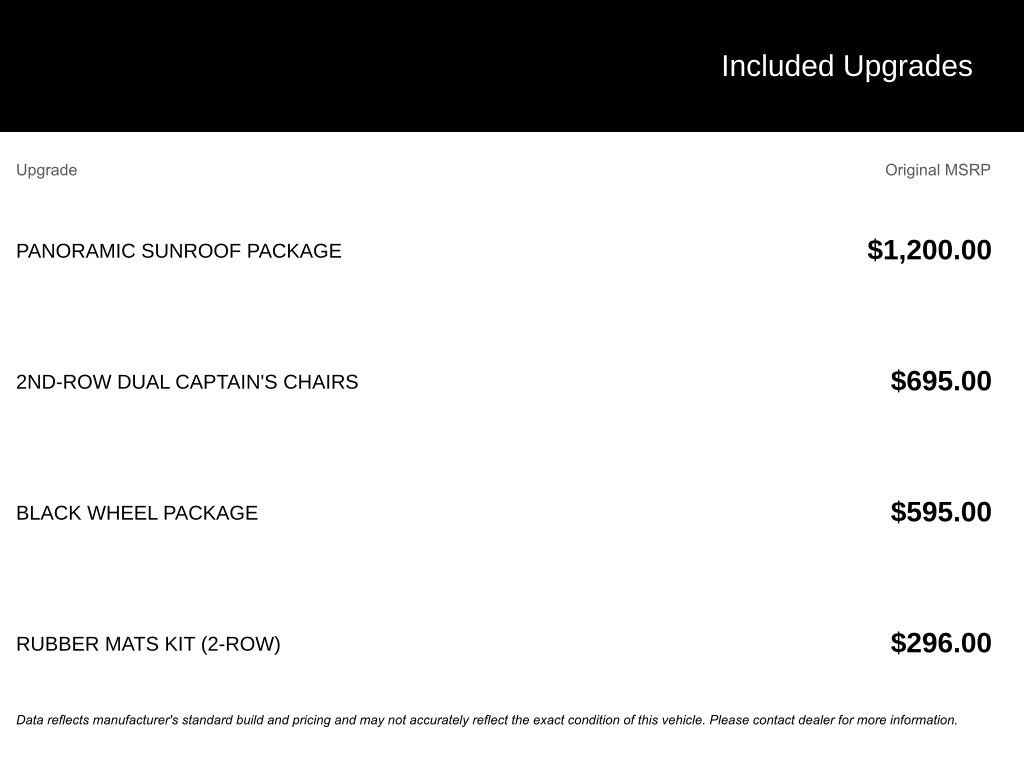Click the $1,200.00 price

(929, 250)
